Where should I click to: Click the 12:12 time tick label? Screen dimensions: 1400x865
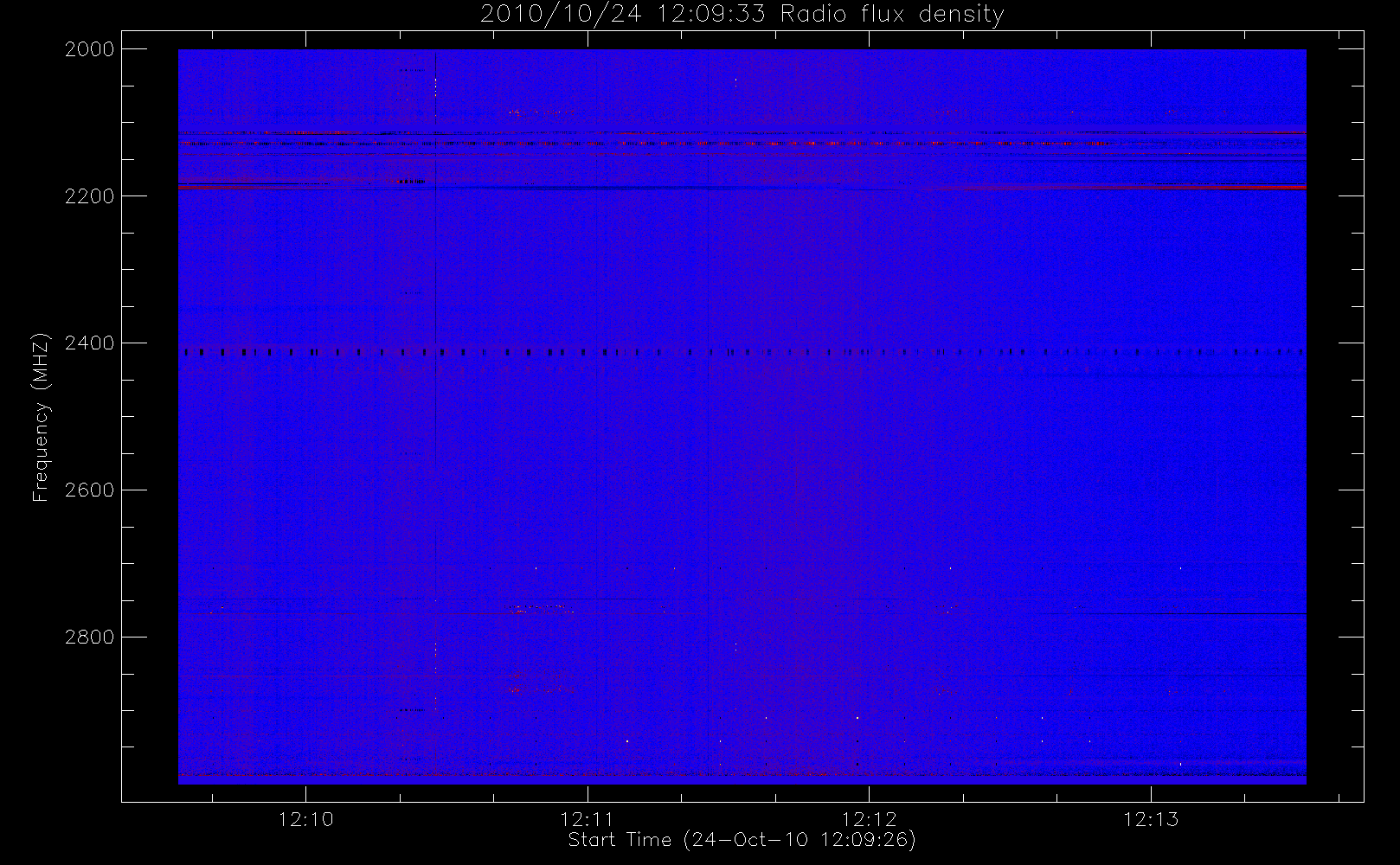(869, 819)
